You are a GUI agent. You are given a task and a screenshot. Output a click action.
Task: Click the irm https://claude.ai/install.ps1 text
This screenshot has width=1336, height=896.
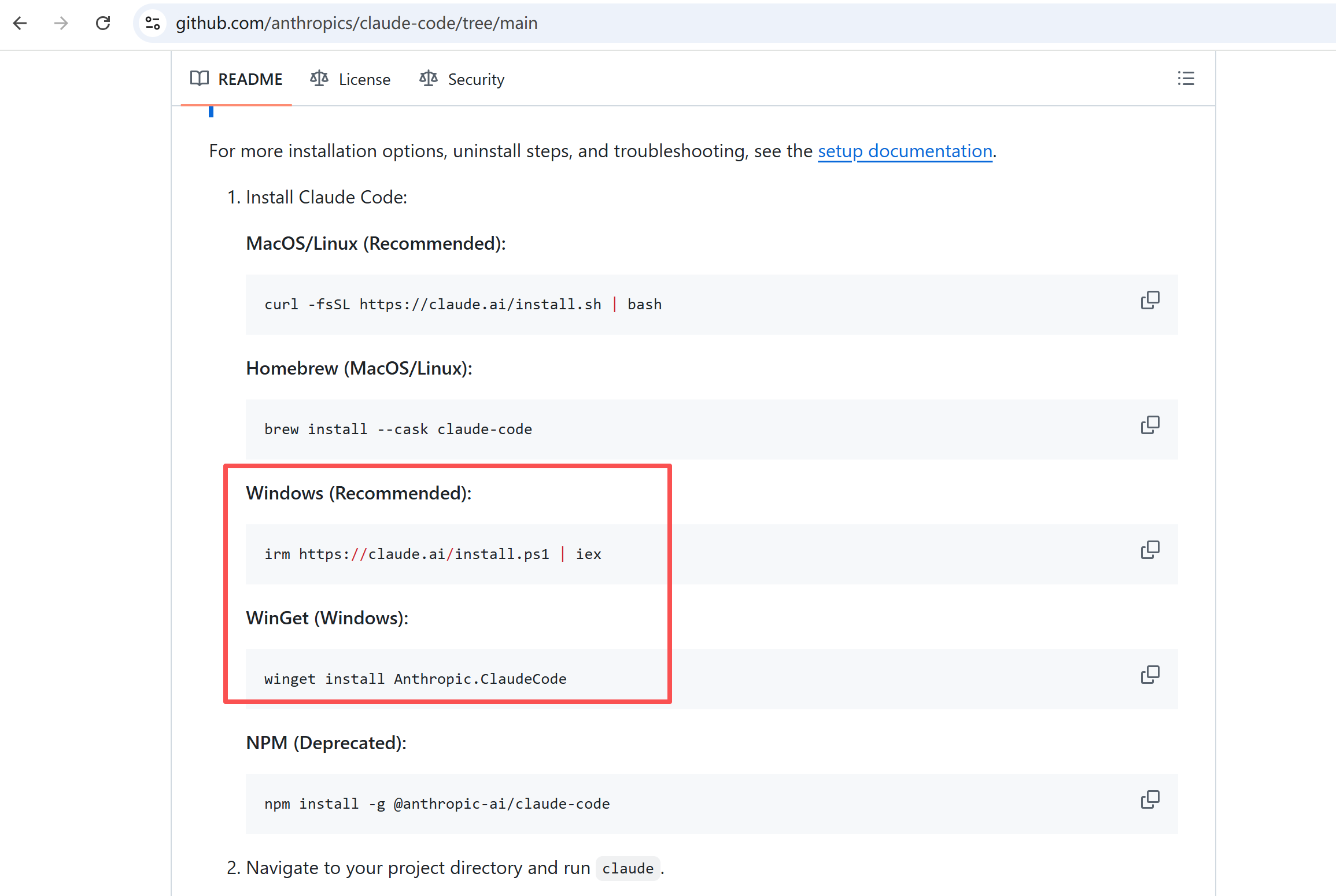point(433,554)
